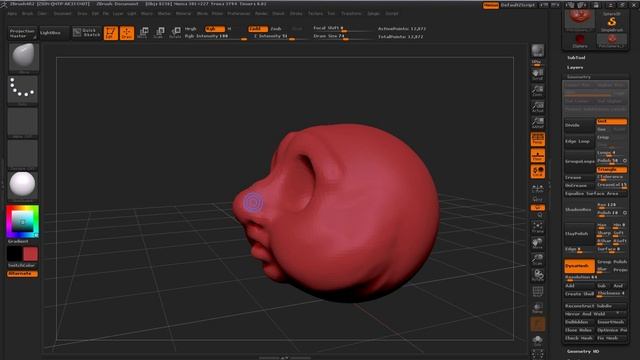640x360 pixels.
Task: Expand the Geometry HD section
Action: 582,351
